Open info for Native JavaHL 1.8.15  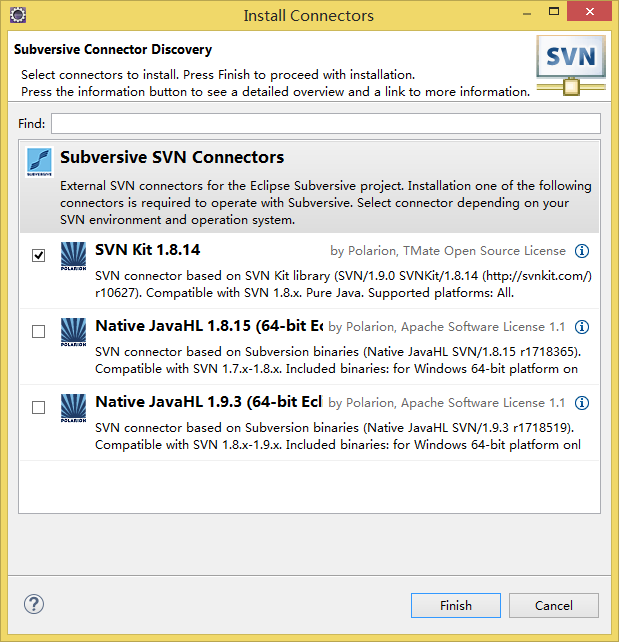click(582, 327)
